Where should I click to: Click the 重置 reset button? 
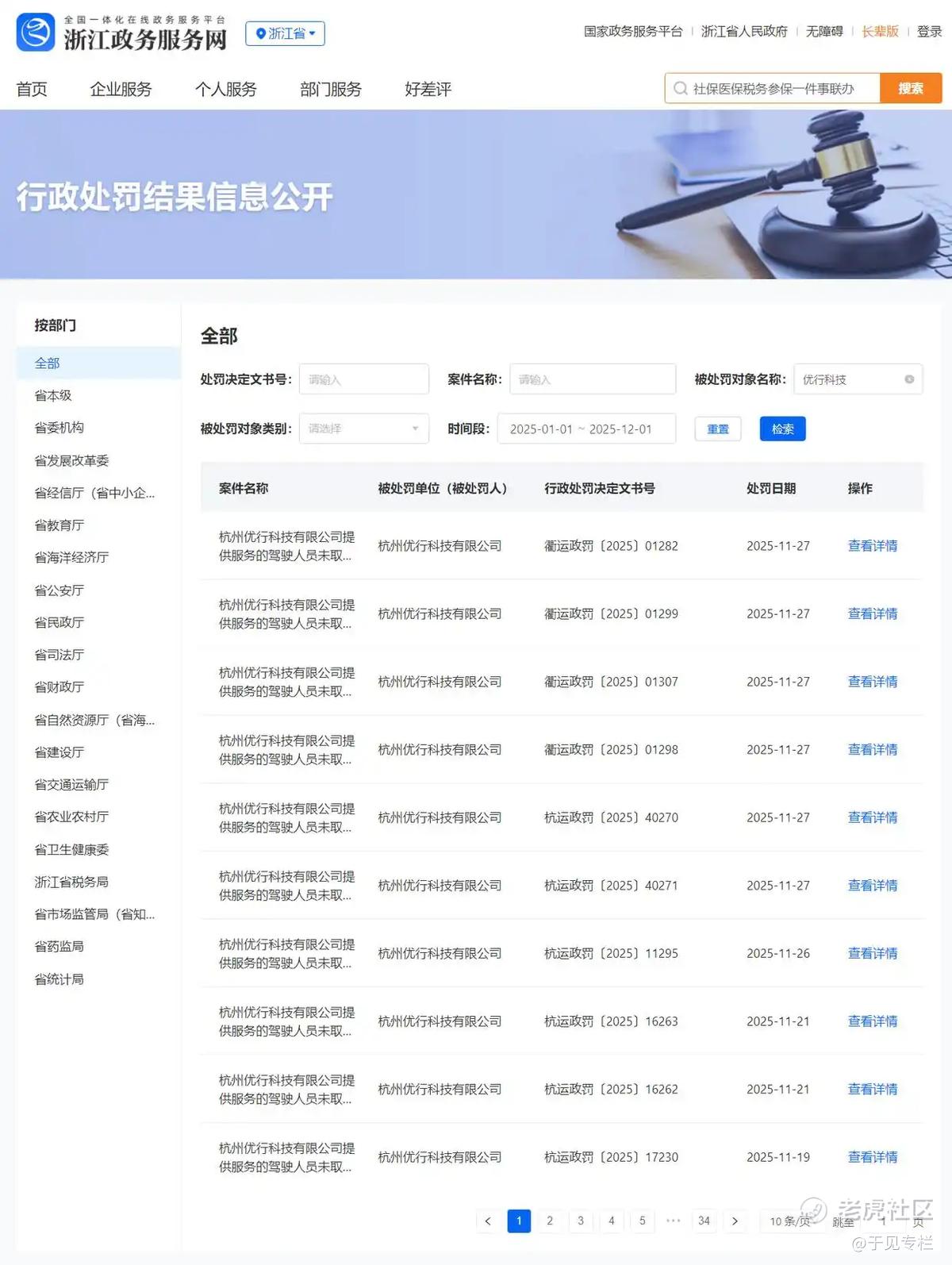(718, 429)
